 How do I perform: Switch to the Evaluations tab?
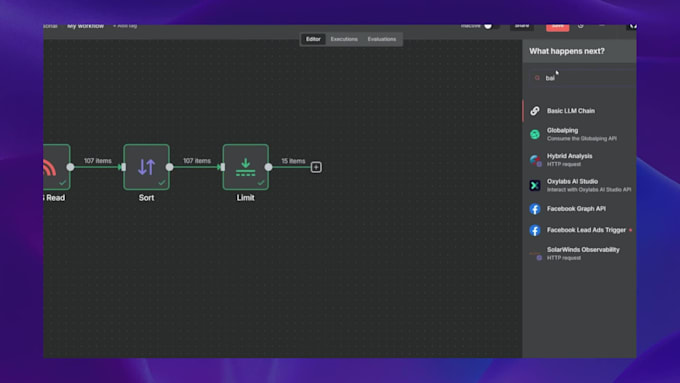pyautogui.click(x=382, y=39)
